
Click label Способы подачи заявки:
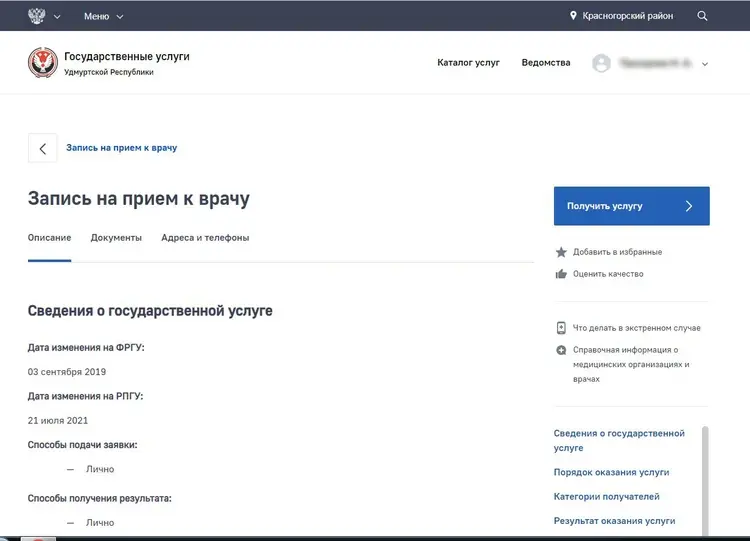(82, 445)
